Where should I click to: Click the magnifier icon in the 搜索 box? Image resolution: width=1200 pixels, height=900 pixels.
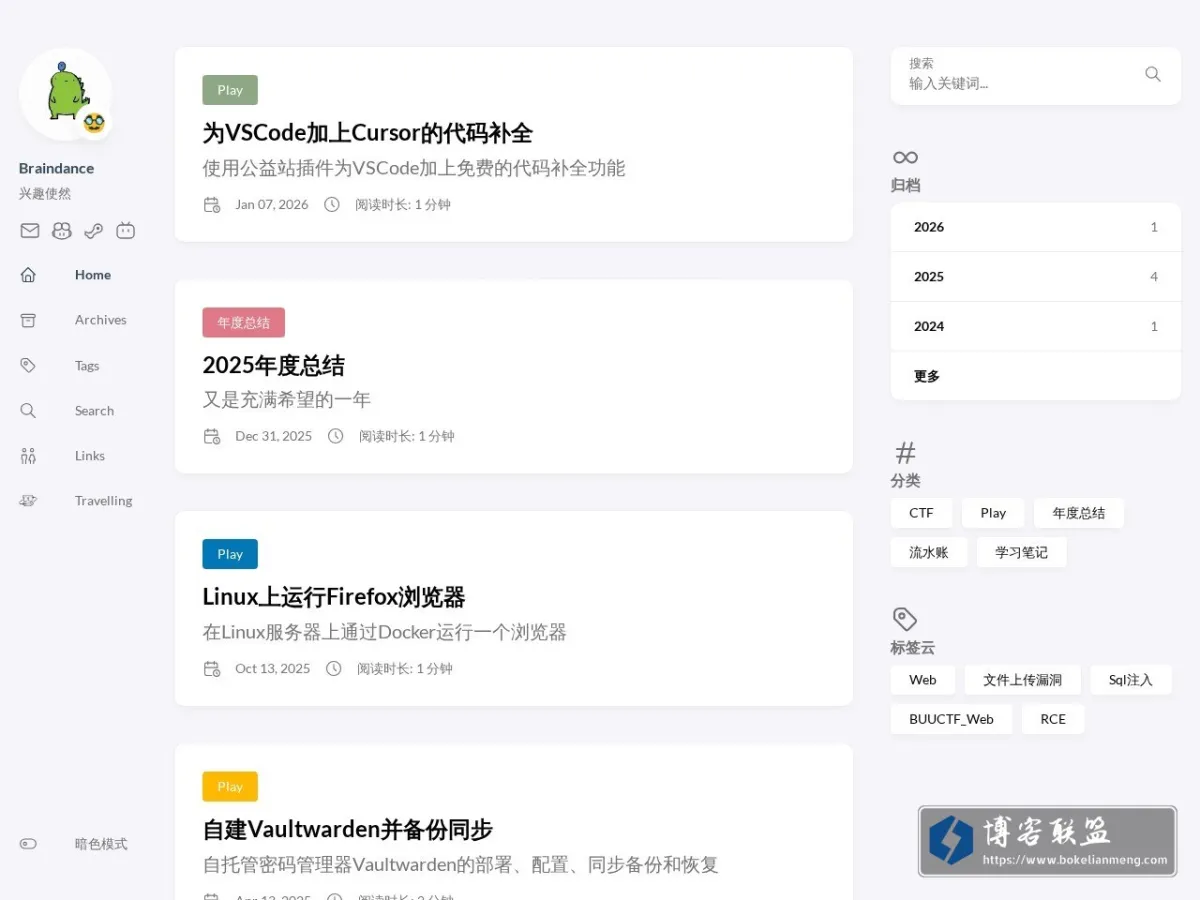pyautogui.click(x=1153, y=74)
